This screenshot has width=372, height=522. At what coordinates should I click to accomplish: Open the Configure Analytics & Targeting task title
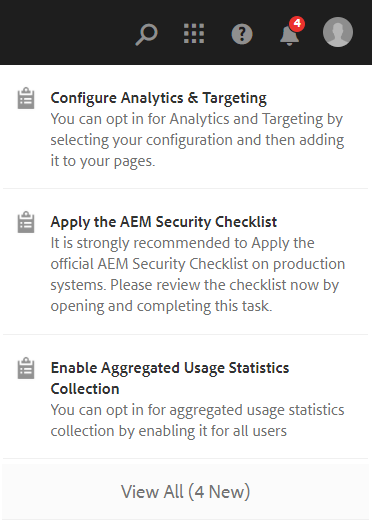click(x=159, y=98)
